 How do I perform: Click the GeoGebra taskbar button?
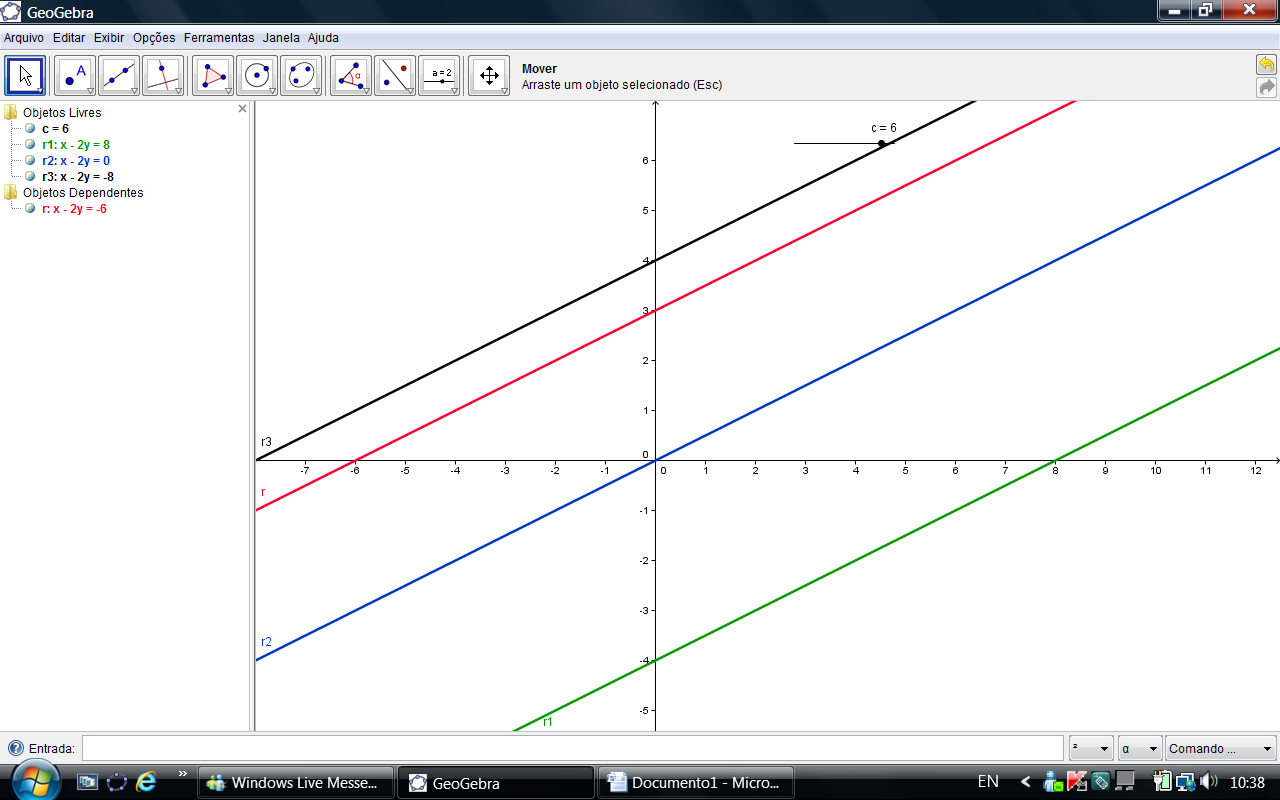[x=496, y=783]
